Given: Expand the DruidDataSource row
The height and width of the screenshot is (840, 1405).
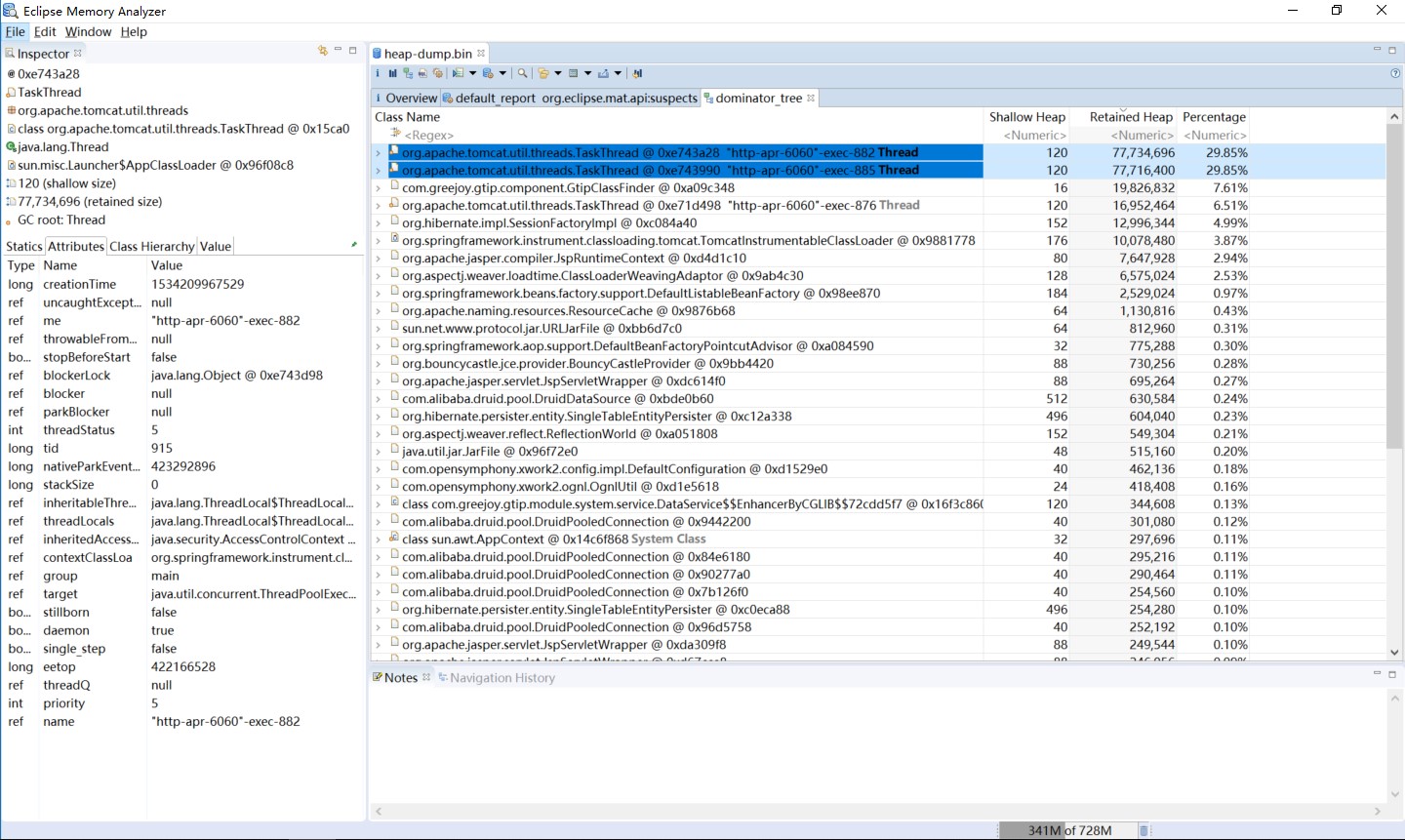Looking at the screenshot, I should tap(379, 399).
